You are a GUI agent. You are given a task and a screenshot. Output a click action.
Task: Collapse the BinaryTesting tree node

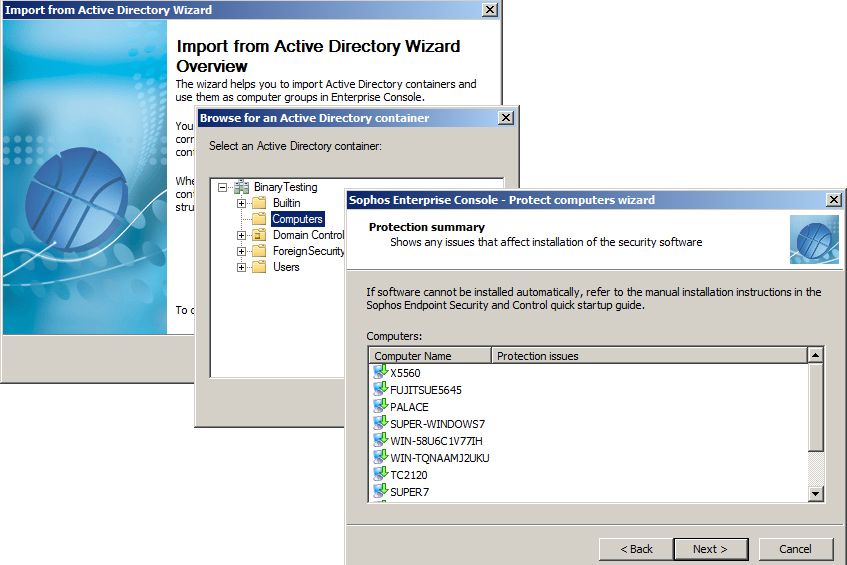(x=223, y=187)
